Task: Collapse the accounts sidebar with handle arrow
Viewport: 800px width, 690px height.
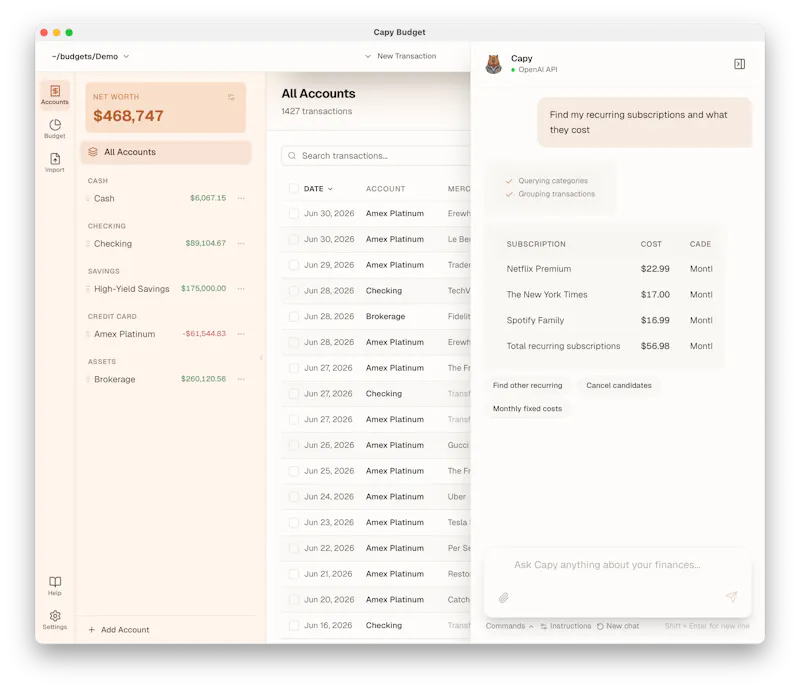Action: click(x=261, y=358)
